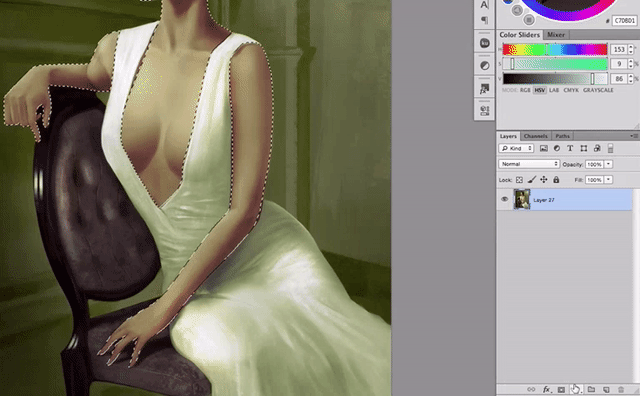The width and height of the screenshot is (640, 396).
Task: Click the triangle shape button under color wheel
Action: click(x=517, y=11)
